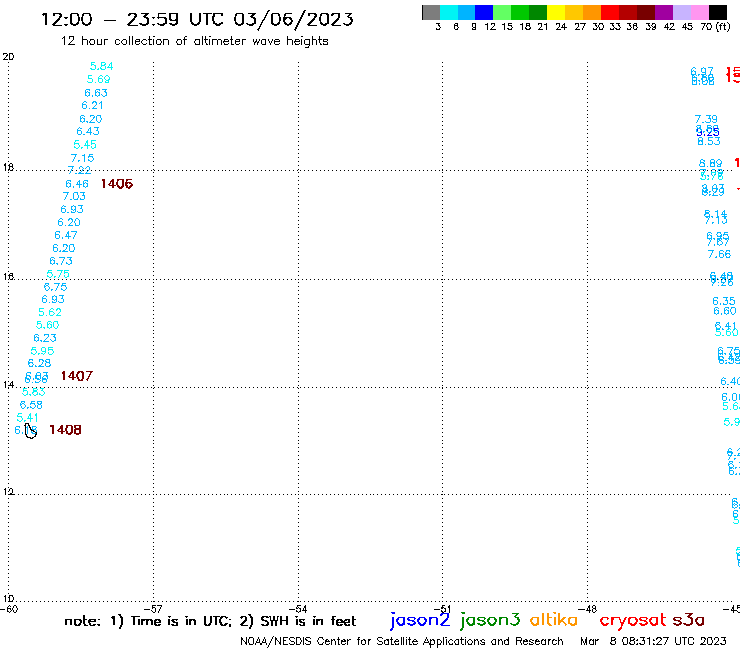Click the wave height value '6.28'
The image size is (740, 650).
coord(39,363)
